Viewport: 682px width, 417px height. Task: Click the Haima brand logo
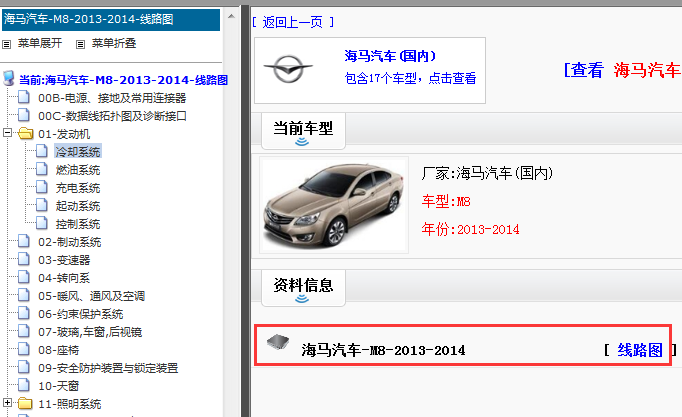288,69
